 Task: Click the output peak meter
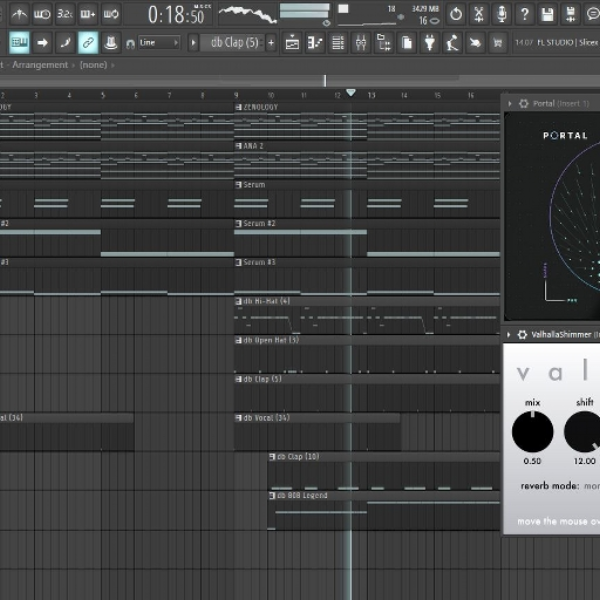(x=305, y=11)
